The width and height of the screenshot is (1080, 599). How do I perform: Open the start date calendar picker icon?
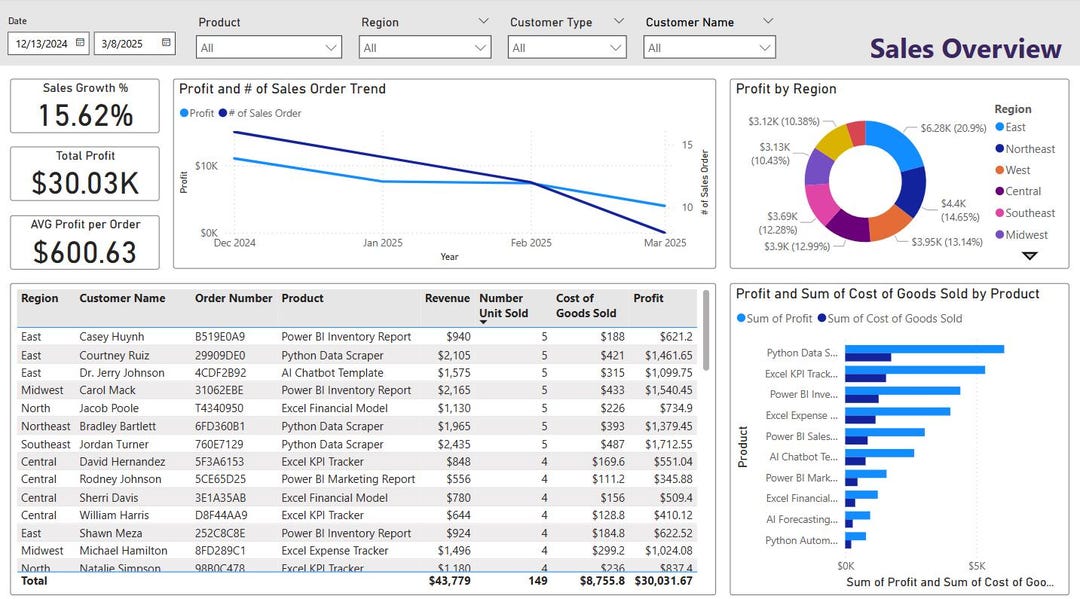click(x=81, y=43)
